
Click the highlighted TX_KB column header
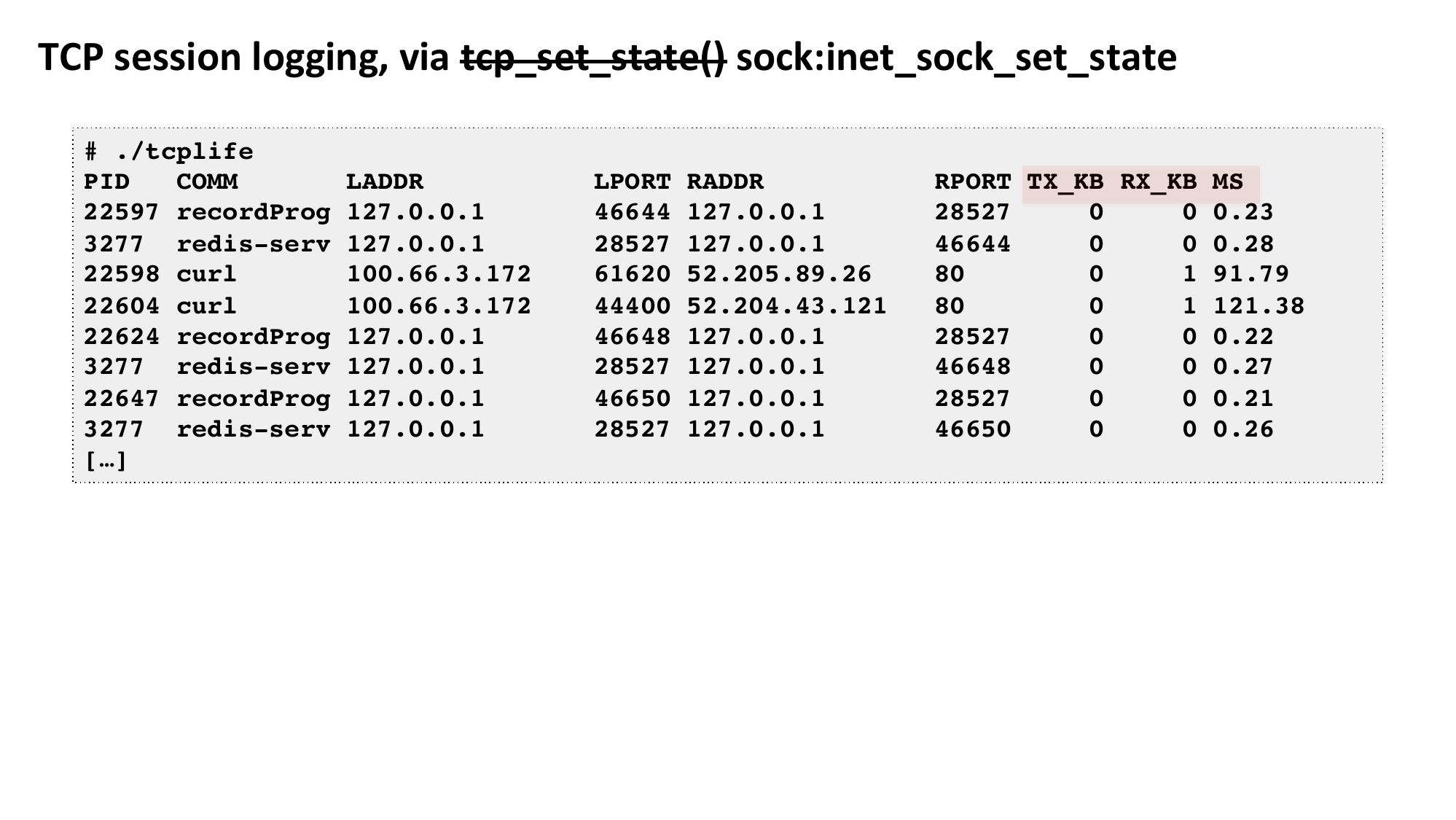tap(1065, 181)
